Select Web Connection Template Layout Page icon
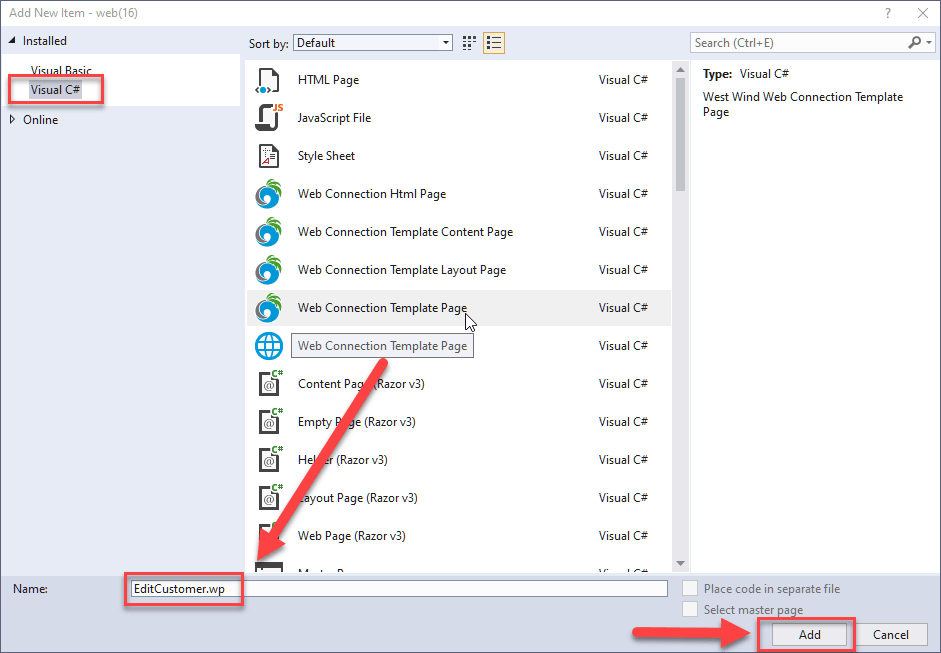Image resolution: width=941 pixels, height=653 pixels. coord(268,269)
